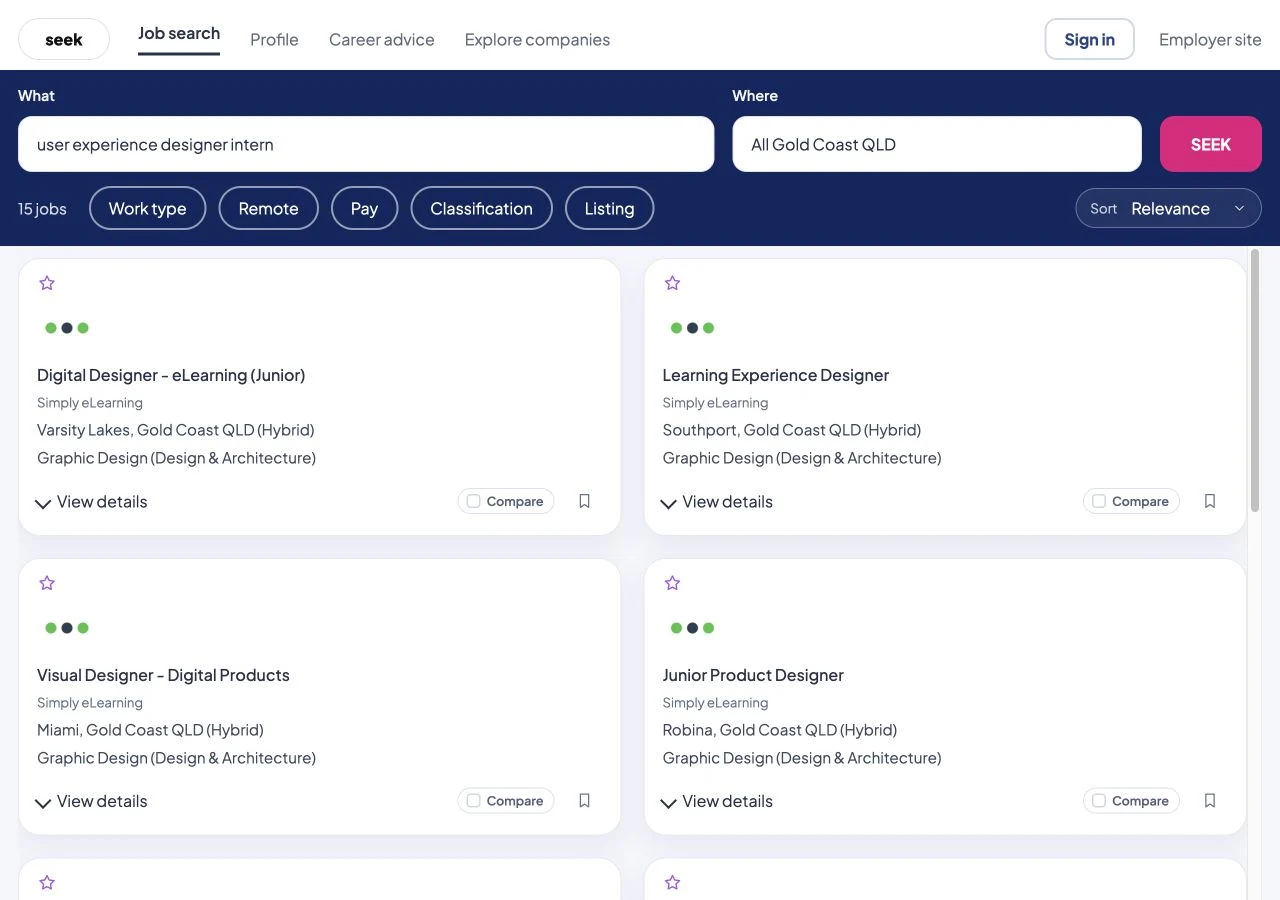Click the Sign in button

1089,40
